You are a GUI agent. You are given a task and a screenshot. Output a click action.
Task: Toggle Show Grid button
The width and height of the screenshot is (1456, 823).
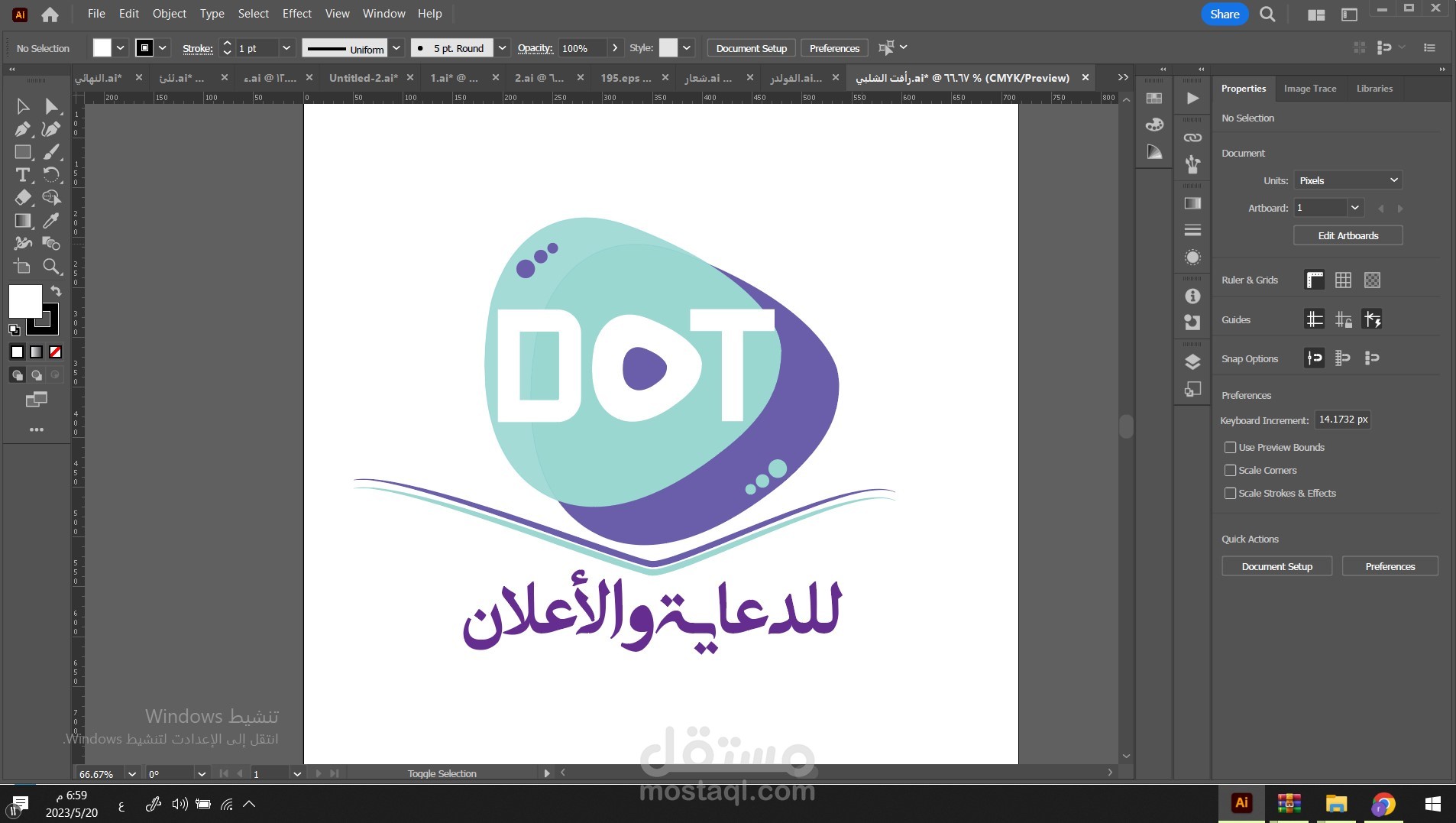tap(1343, 280)
